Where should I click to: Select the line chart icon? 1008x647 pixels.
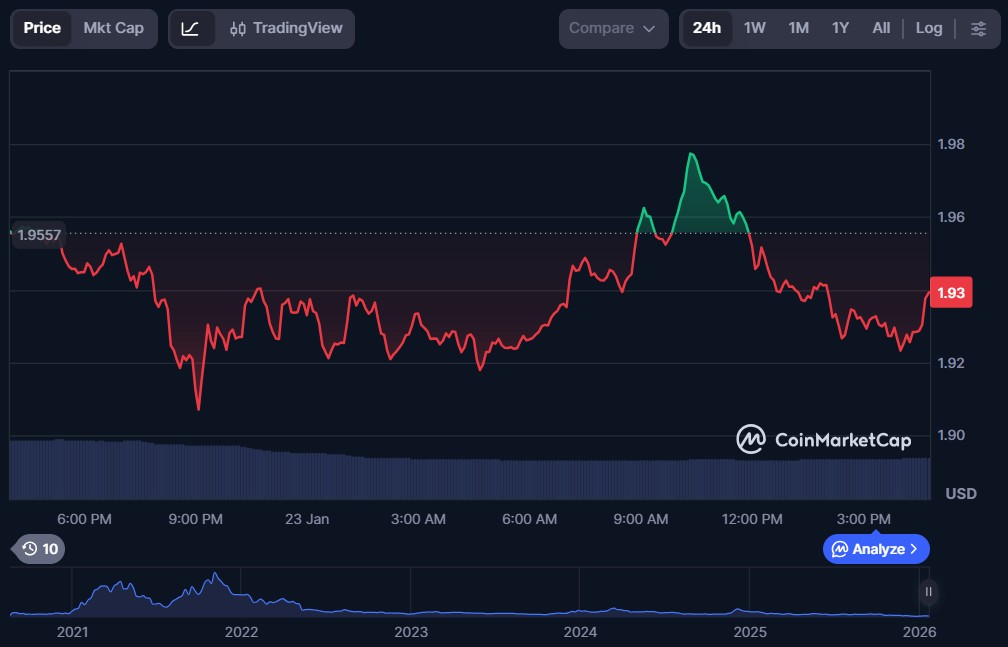point(190,29)
